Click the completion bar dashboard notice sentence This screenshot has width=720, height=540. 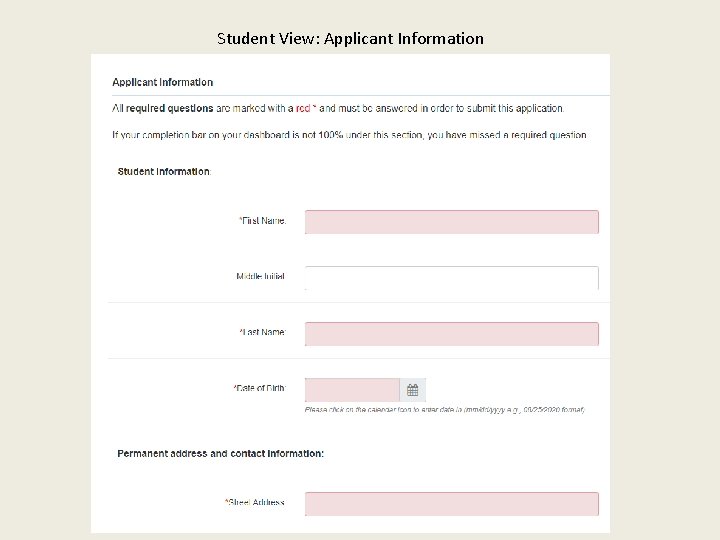tap(350, 135)
